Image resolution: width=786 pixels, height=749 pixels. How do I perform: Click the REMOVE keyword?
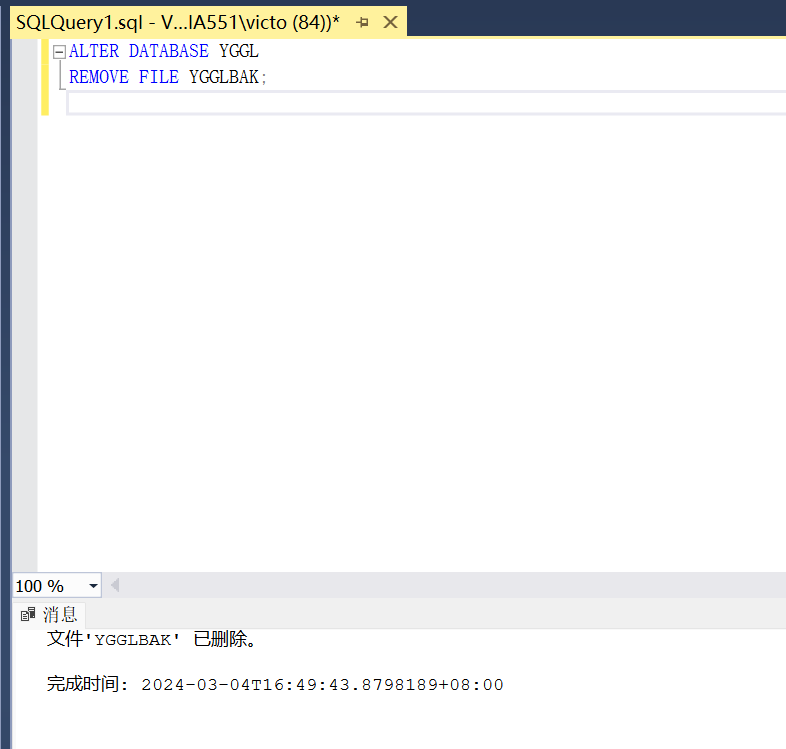click(99, 77)
